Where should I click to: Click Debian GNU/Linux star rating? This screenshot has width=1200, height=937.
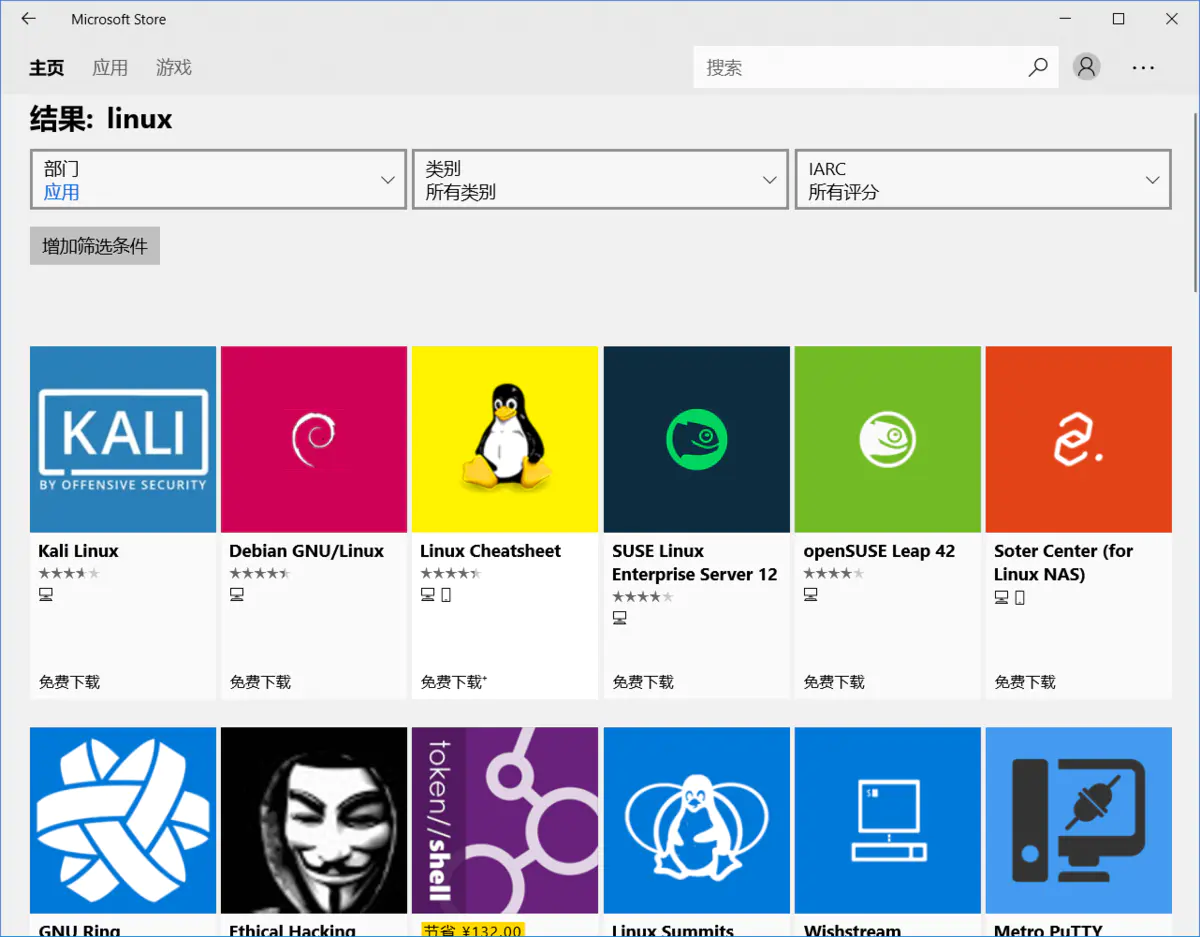260,573
